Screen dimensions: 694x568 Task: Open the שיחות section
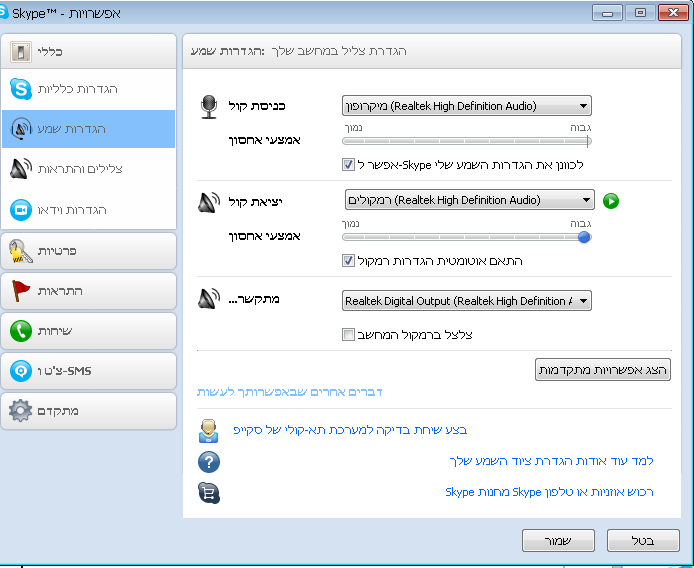click(x=89, y=331)
